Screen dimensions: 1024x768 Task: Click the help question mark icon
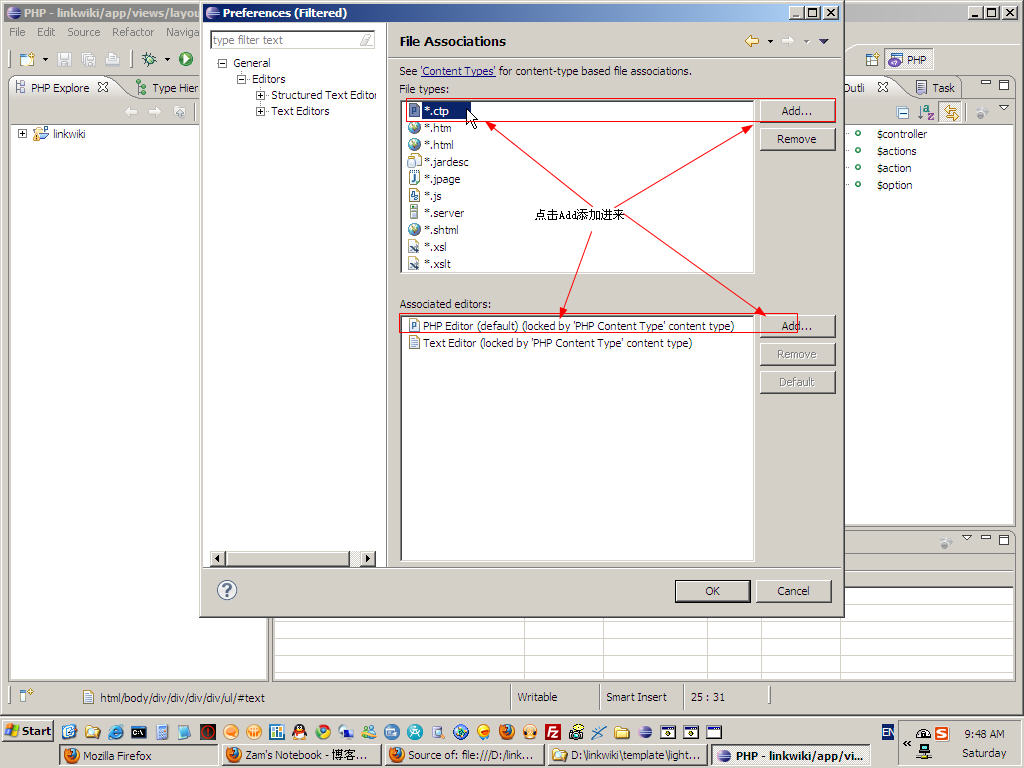coord(227,590)
